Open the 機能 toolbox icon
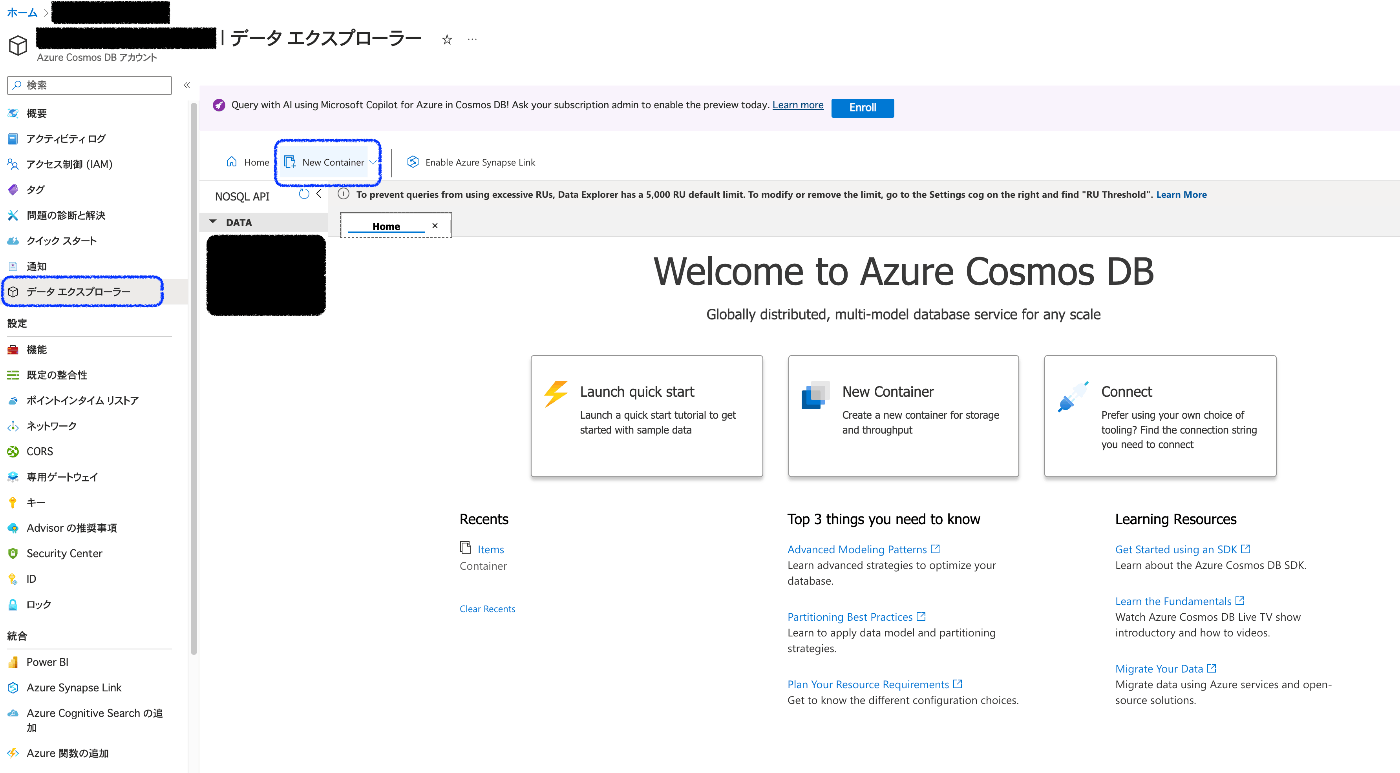The image size is (1400, 773). 13,350
